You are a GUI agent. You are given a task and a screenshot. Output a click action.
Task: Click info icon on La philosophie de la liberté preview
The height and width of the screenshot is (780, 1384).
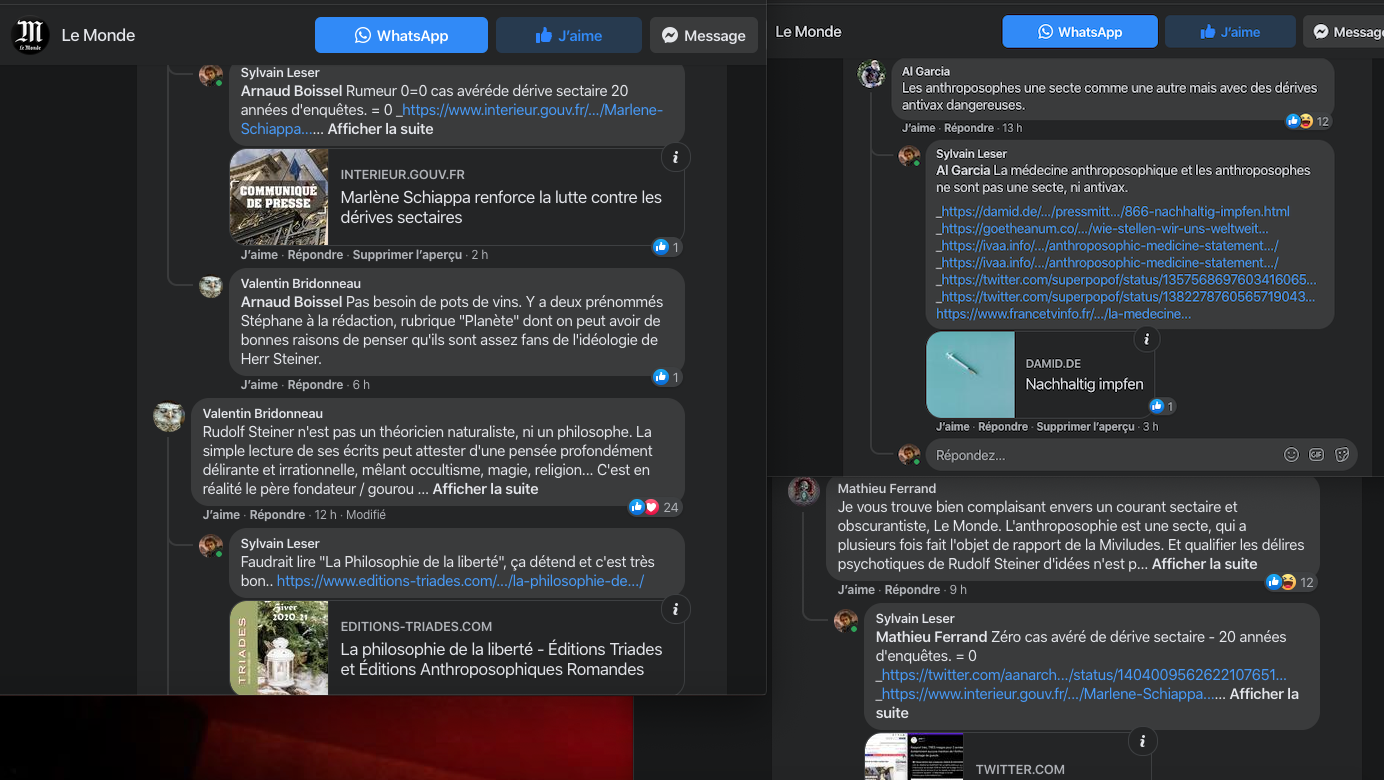pyautogui.click(x=676, y=609)
